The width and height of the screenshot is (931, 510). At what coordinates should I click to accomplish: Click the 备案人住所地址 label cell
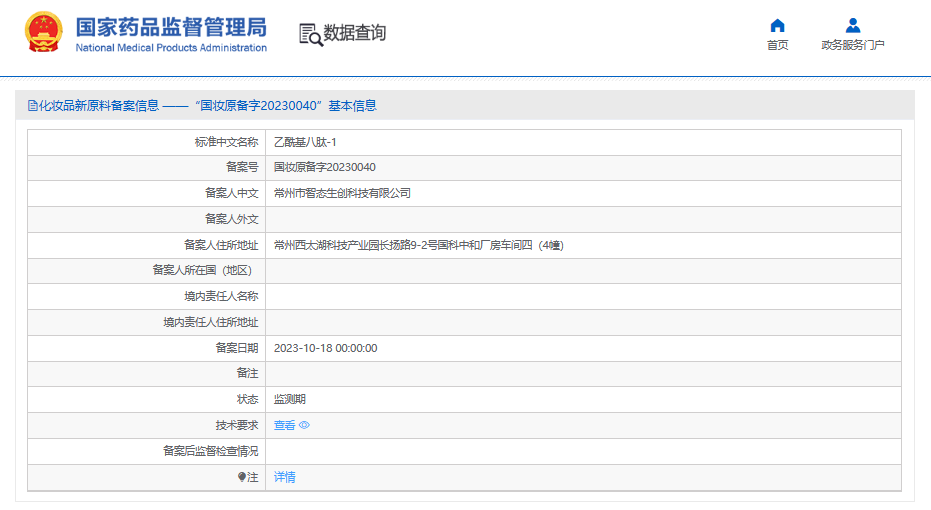pyautogui.click(x=147, y=245)
